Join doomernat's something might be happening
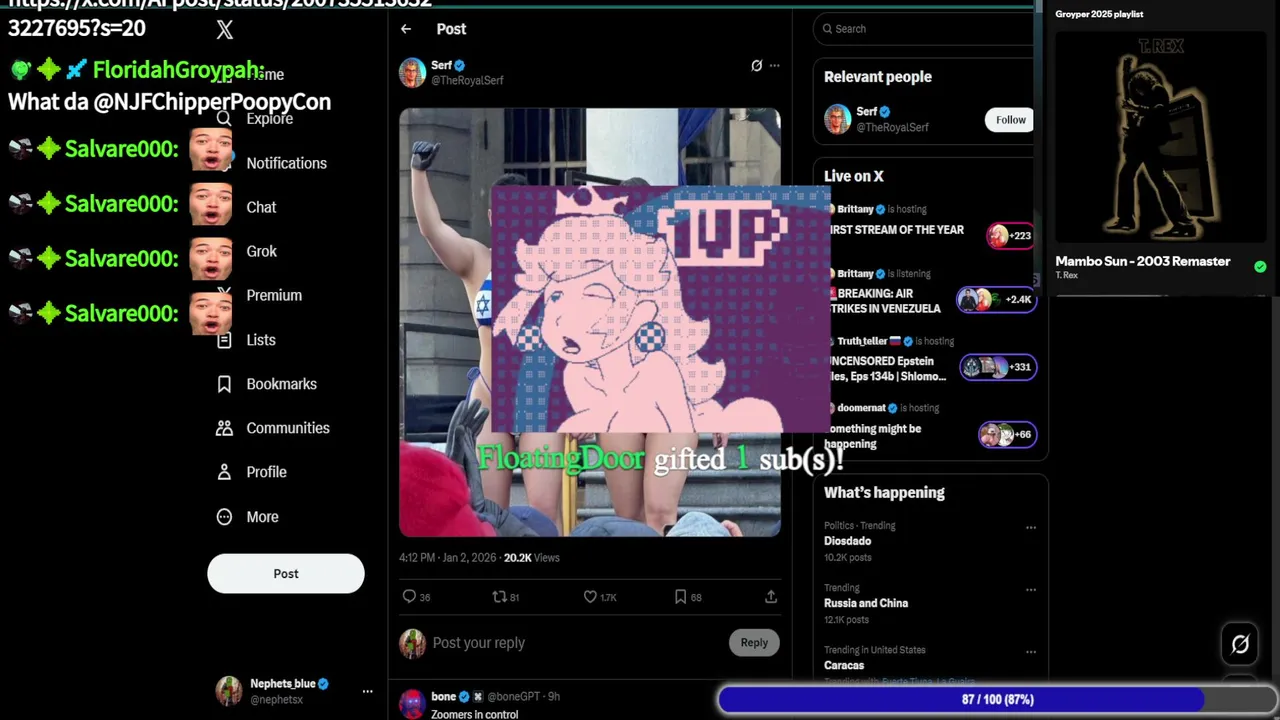Screen dimensions: 1280x720 pos(873,436)
